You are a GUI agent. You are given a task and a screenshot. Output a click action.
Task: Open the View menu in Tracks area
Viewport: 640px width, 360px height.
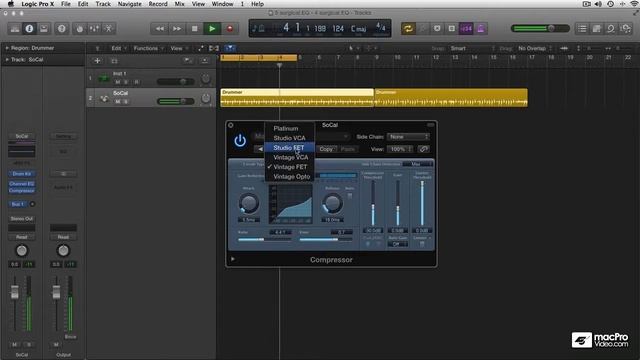tap(178, 48)
